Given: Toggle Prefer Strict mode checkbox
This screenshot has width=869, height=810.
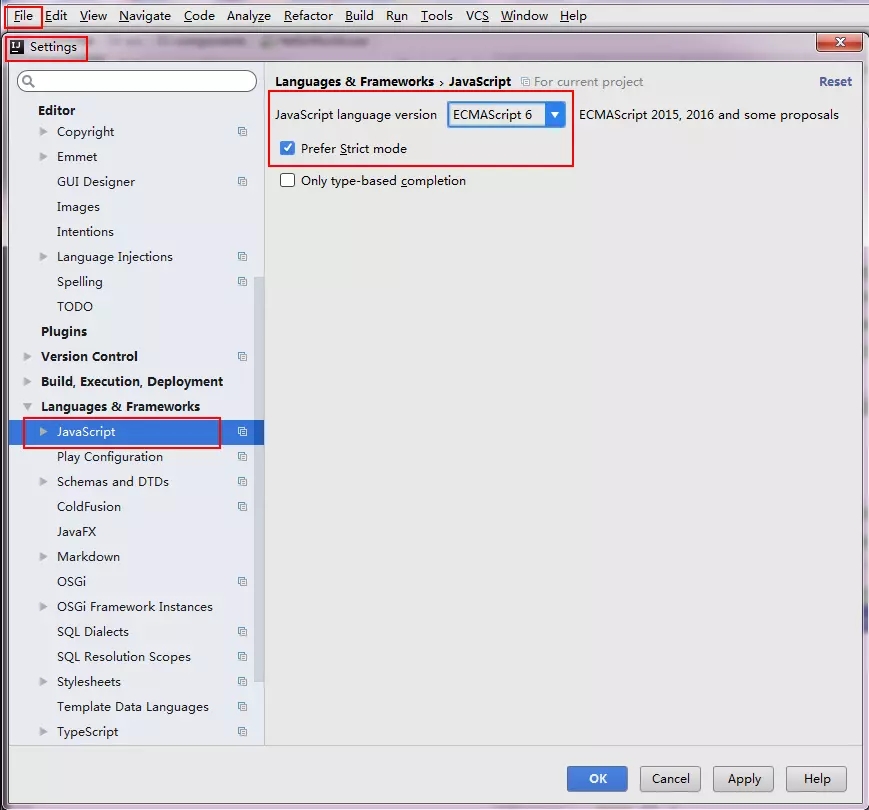Looking at the screenshot, I should coord(287,148).
